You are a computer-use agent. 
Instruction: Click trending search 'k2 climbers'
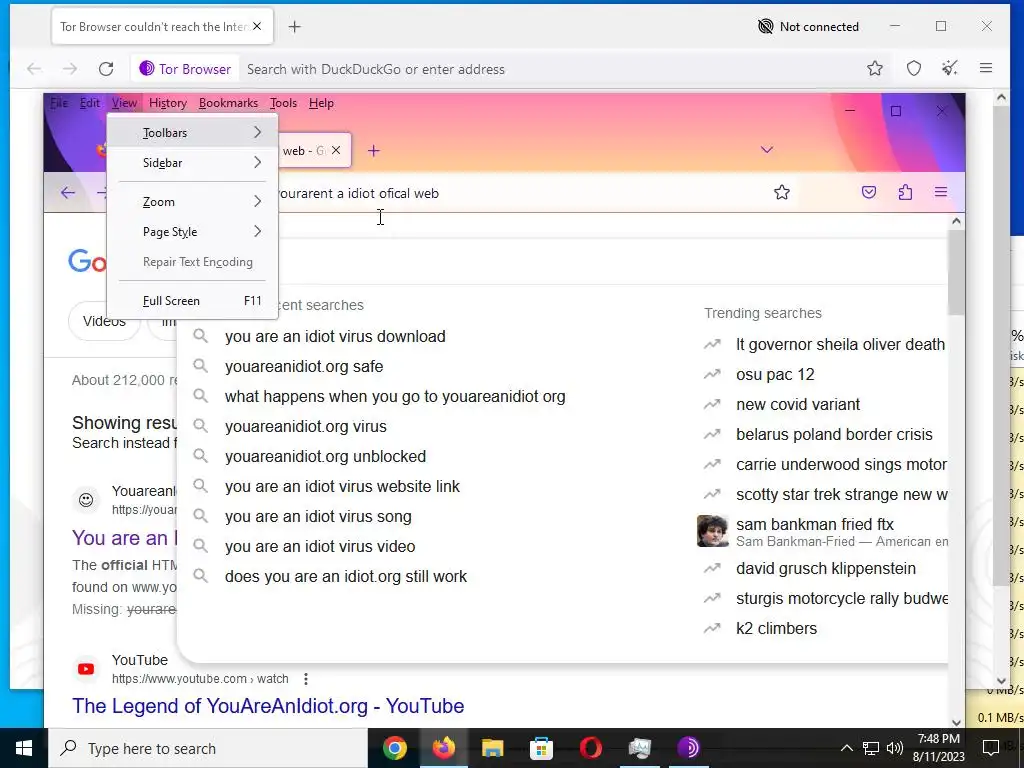(x=776, y=628)
